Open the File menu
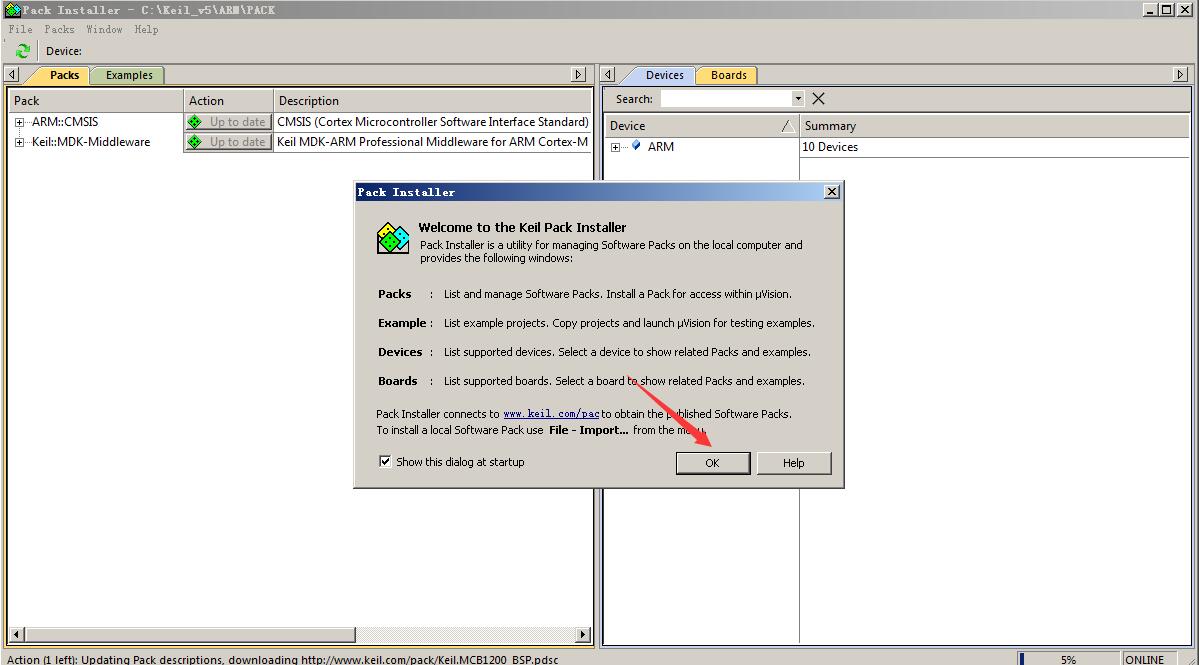This screenshot has height=665, width=1199. point(21,29)
